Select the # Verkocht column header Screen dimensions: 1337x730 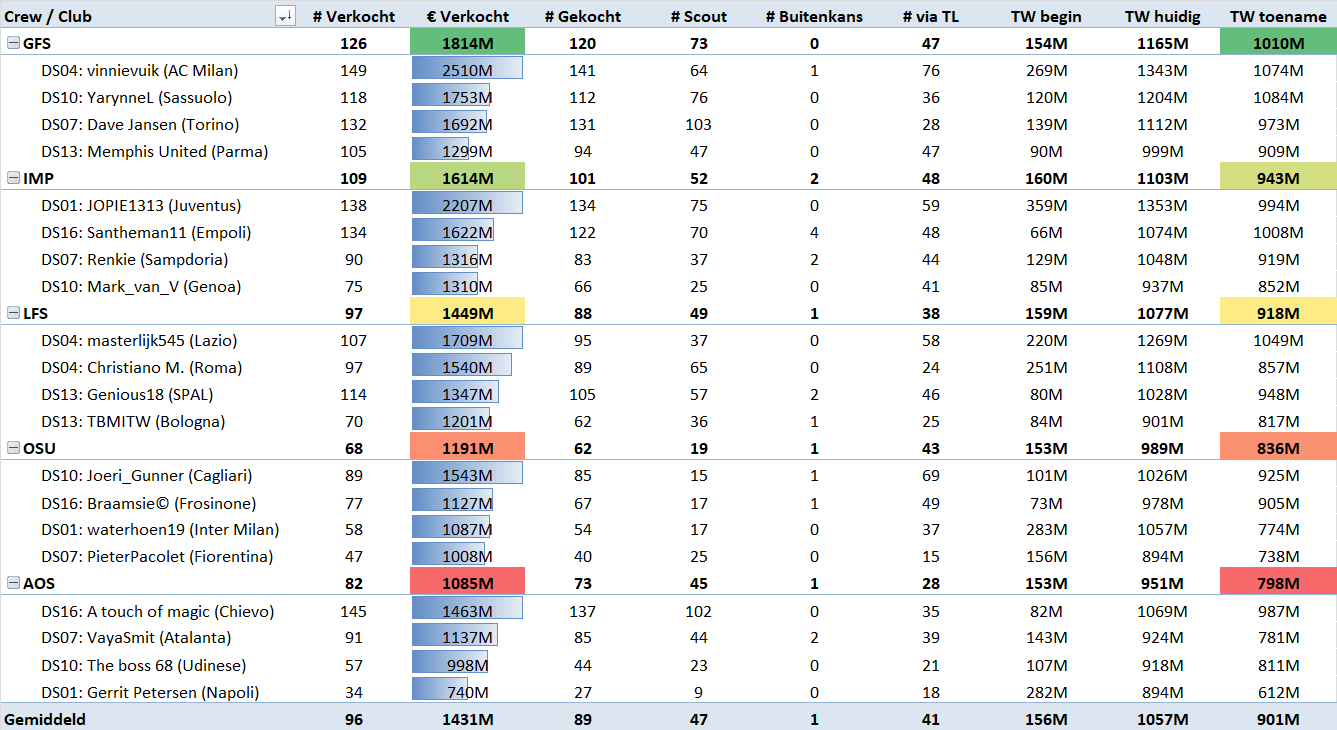coord(354,16)
